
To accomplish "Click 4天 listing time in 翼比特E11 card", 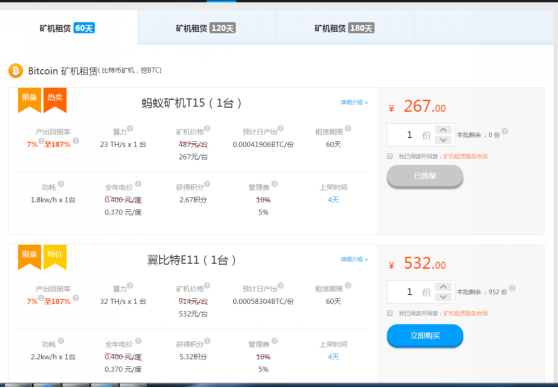I will click(333, 357).
